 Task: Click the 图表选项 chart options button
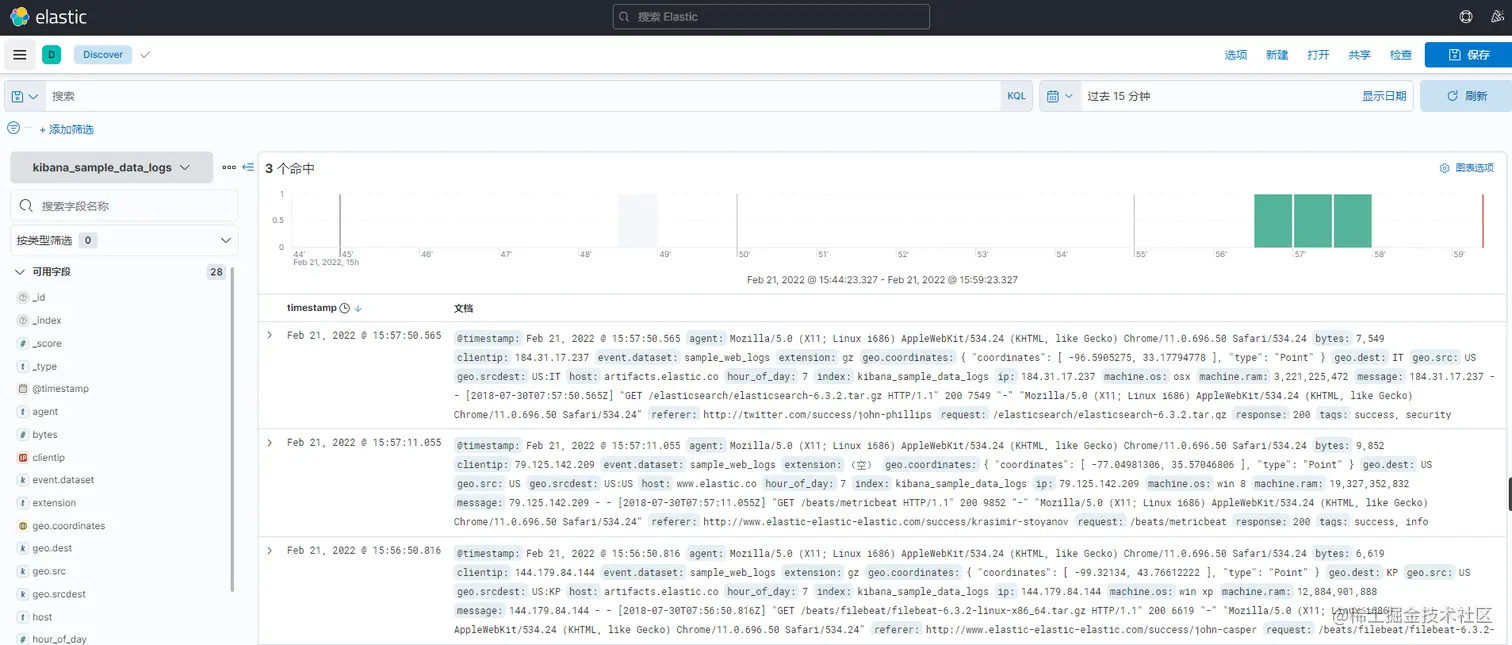coord(1466,168)
